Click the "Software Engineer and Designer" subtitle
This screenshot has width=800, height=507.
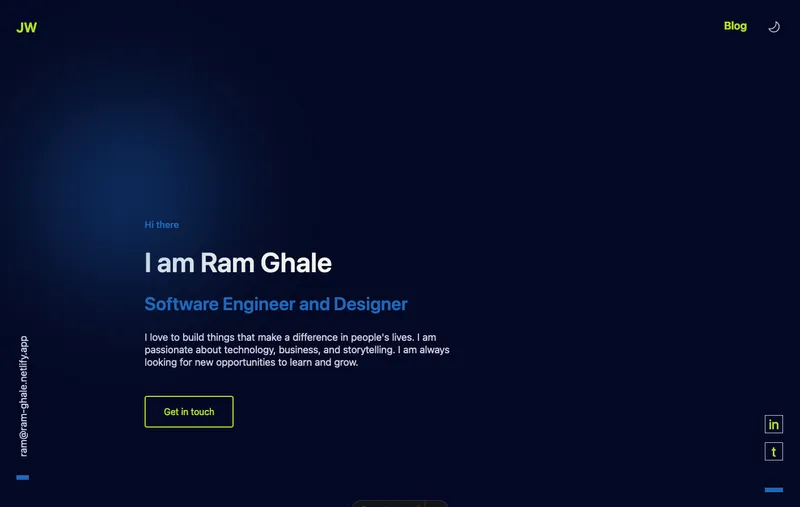coord(275,304)
